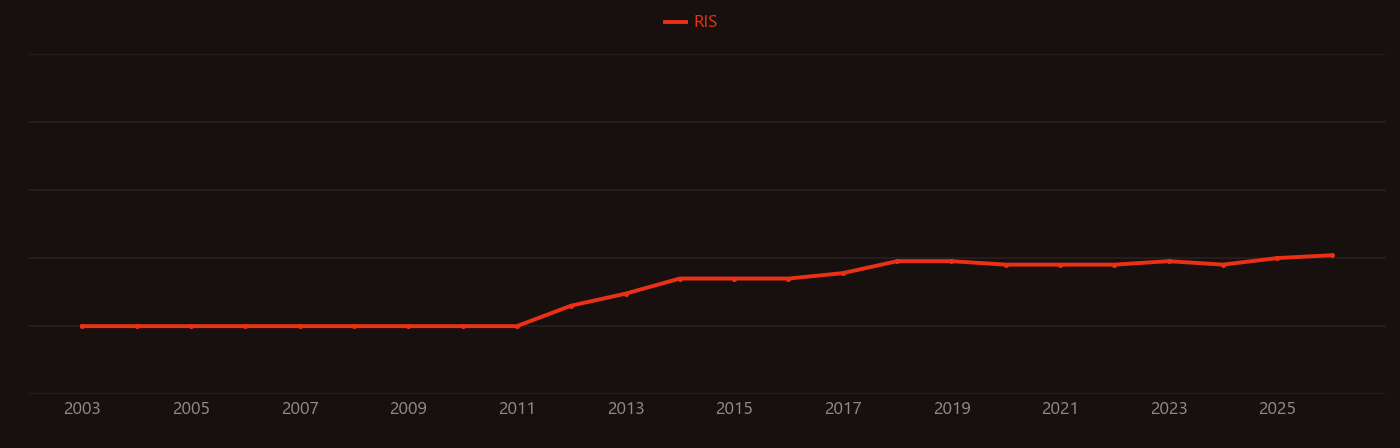Select the RIS data point at 2012
The image size is (1400, 448).
572,305
